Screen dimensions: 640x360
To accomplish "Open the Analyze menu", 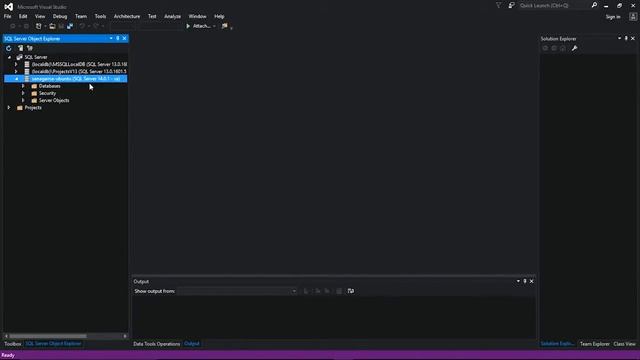I will pos(172,16).
